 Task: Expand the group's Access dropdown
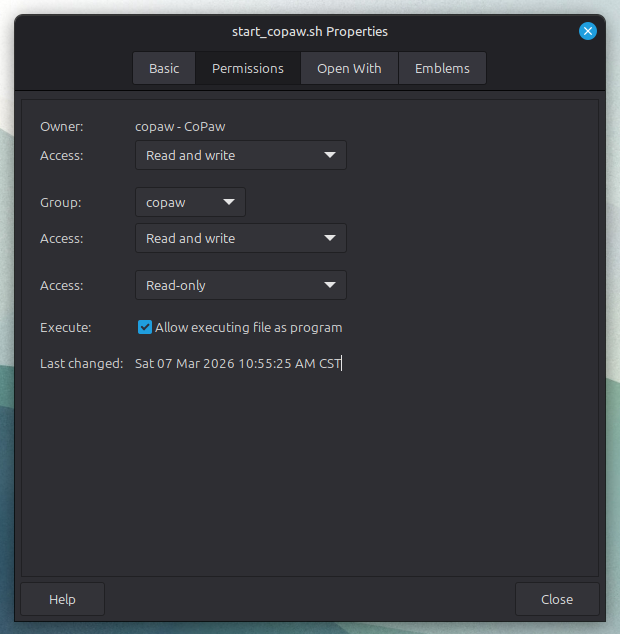tap(240, 239)
